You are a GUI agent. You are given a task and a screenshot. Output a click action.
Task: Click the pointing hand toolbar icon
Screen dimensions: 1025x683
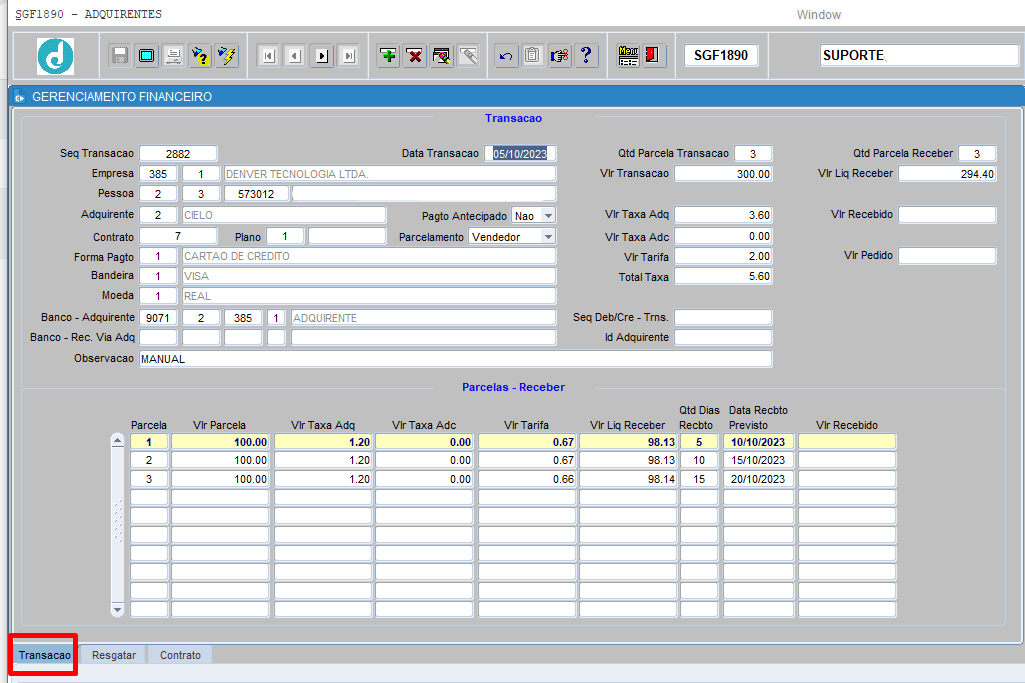560,56
